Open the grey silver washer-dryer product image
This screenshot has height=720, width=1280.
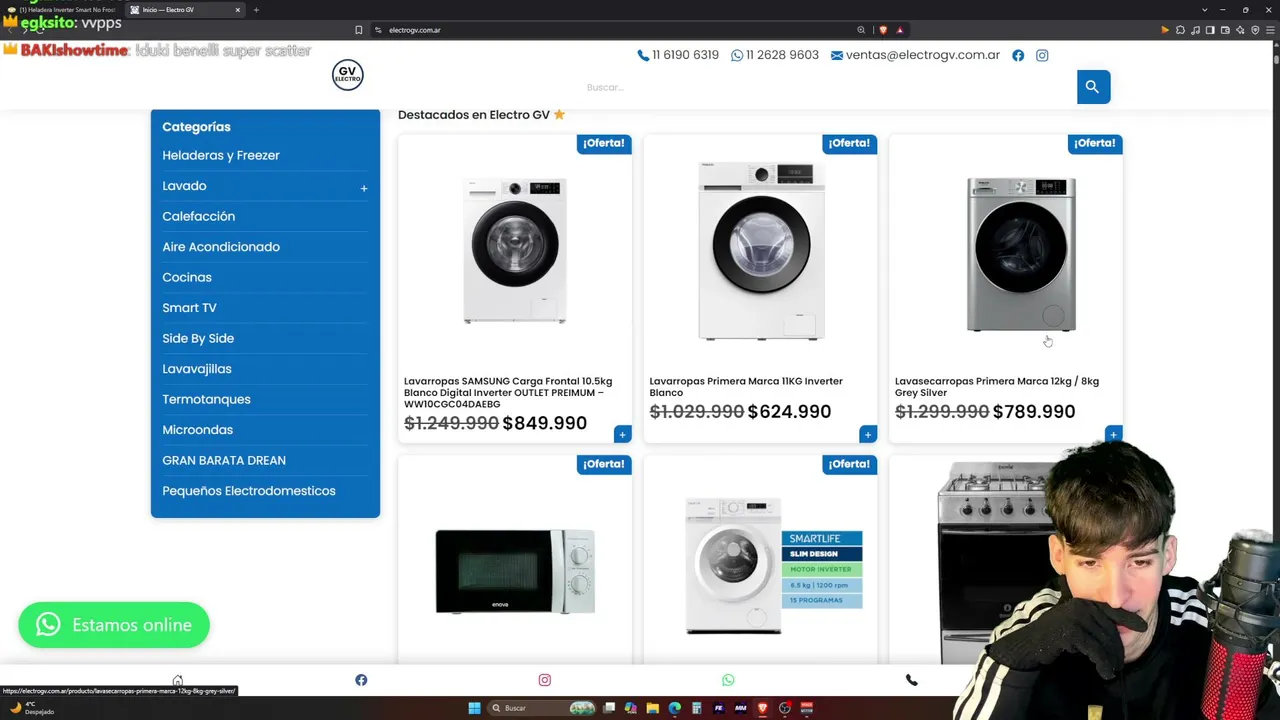point(1021,254)
